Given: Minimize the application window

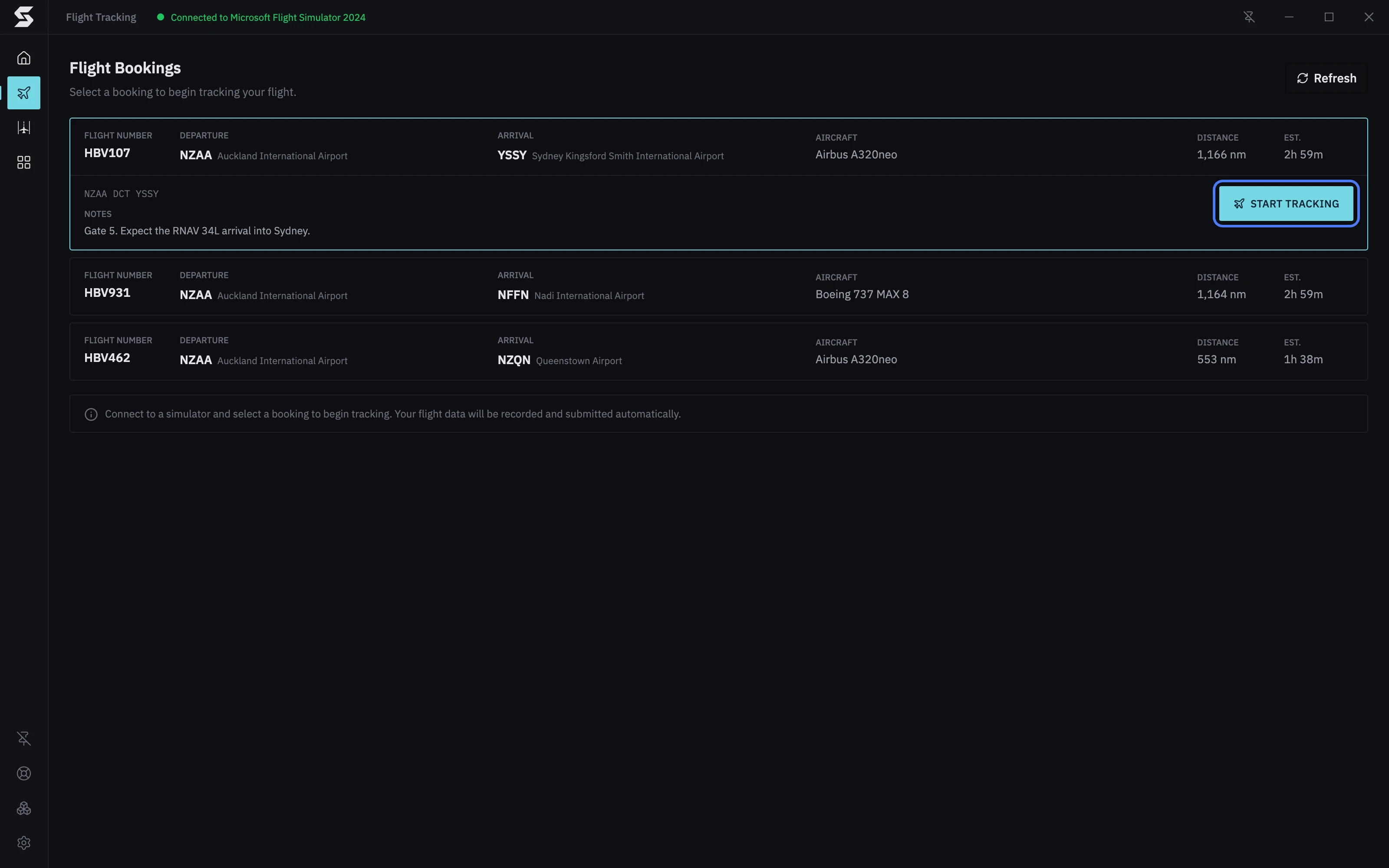Looking at the screenshot, I should (x=1289, y=17).
